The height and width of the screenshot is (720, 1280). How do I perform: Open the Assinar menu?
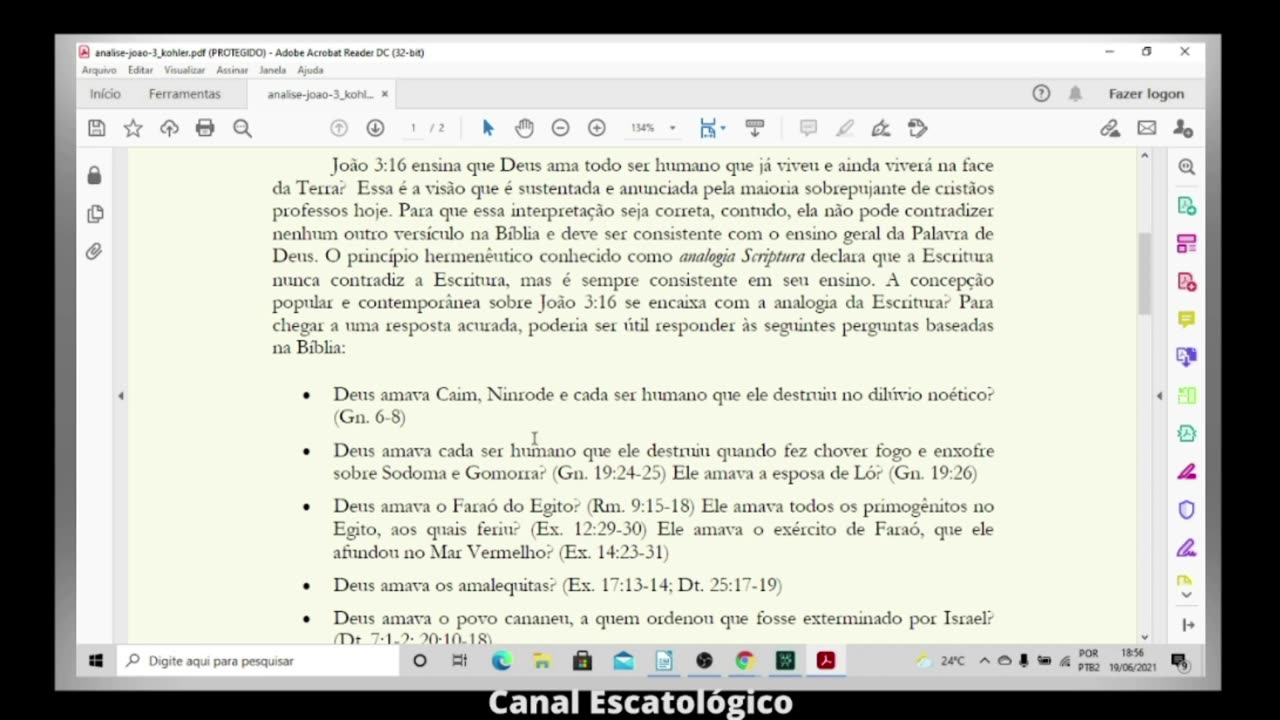232,70
